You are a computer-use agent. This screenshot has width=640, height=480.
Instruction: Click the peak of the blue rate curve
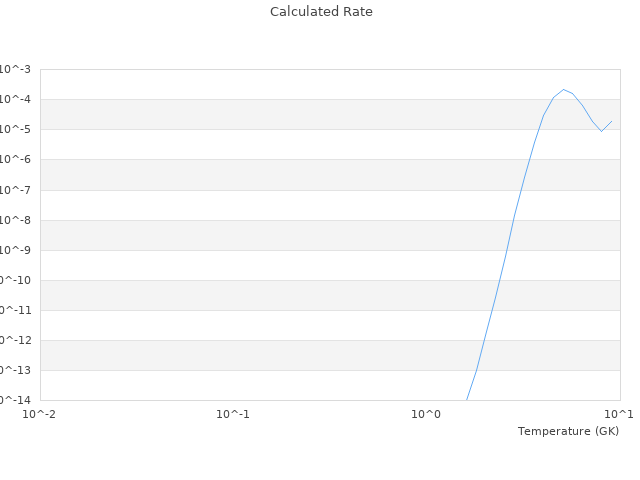coord(563,90)
